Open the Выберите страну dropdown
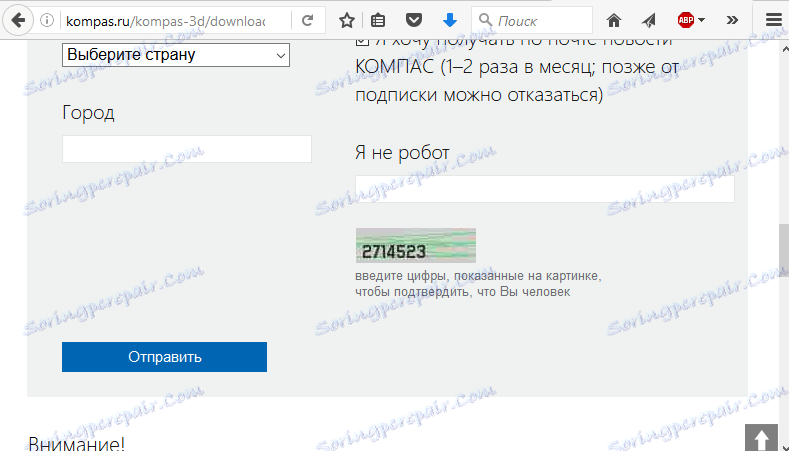The image size is (789, 451). (x=176, y=55)
